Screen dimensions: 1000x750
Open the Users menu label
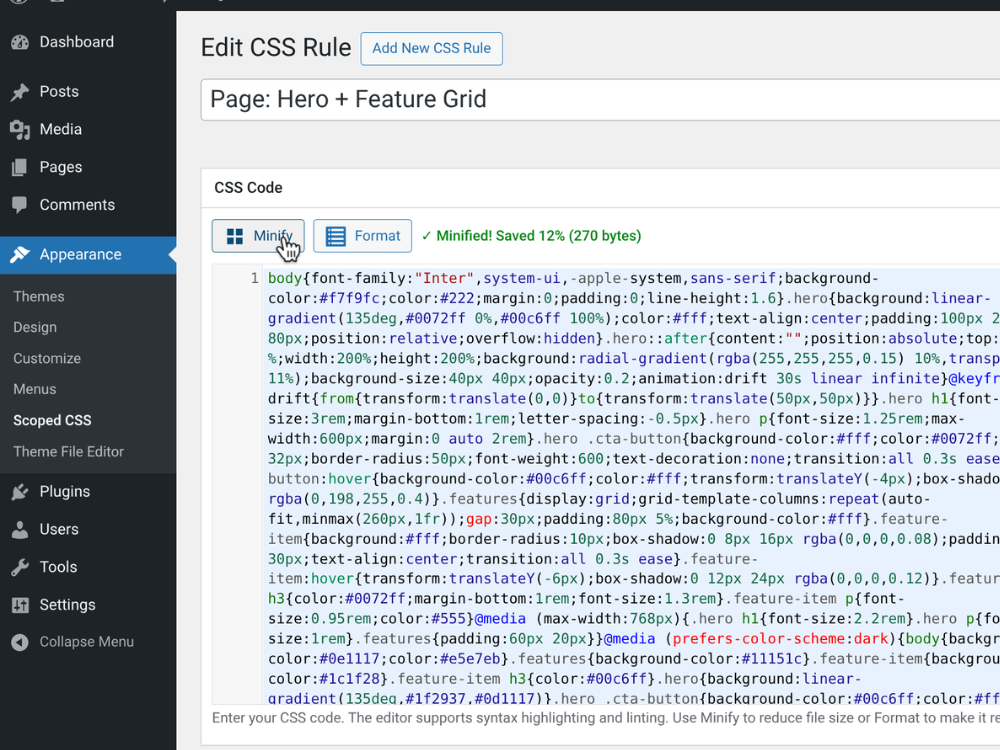59,529
